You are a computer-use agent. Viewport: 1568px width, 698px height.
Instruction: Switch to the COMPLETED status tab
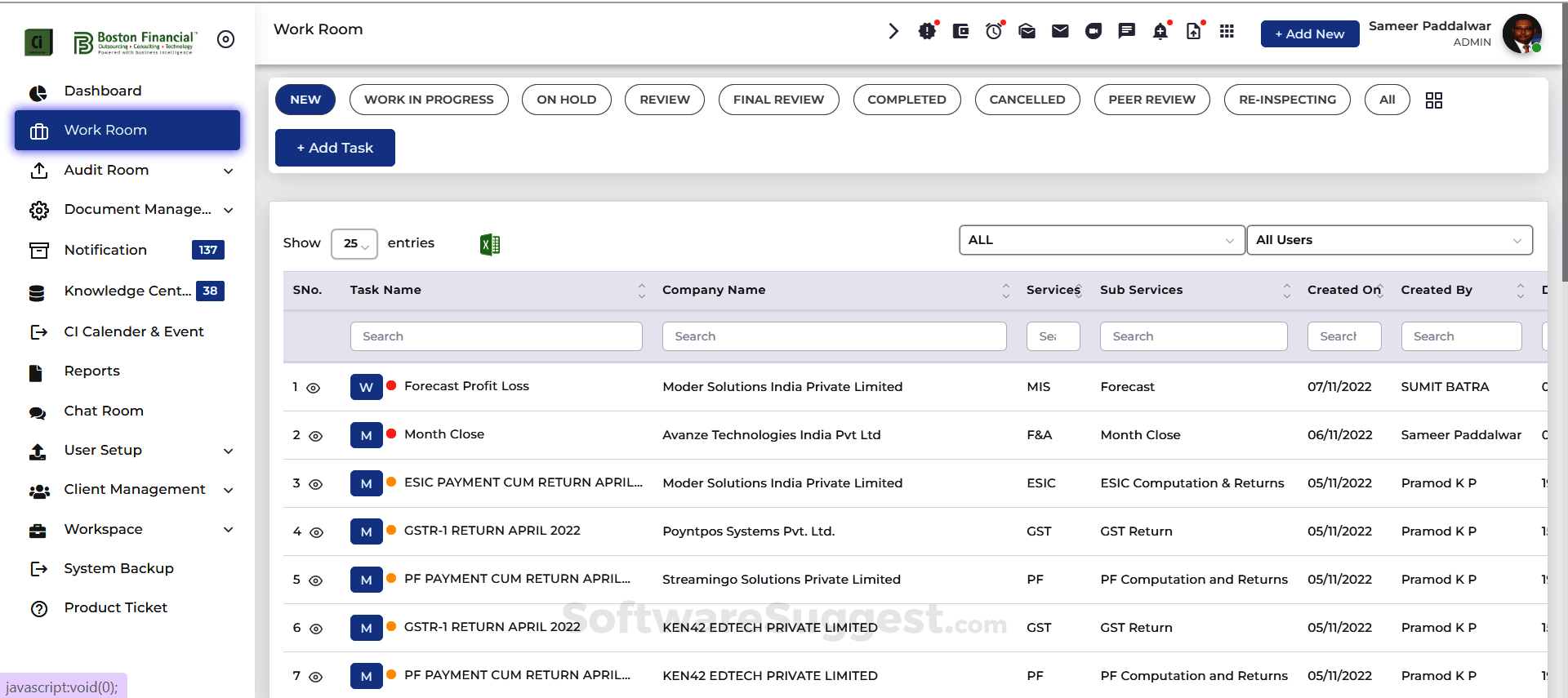tap(906, 100)
